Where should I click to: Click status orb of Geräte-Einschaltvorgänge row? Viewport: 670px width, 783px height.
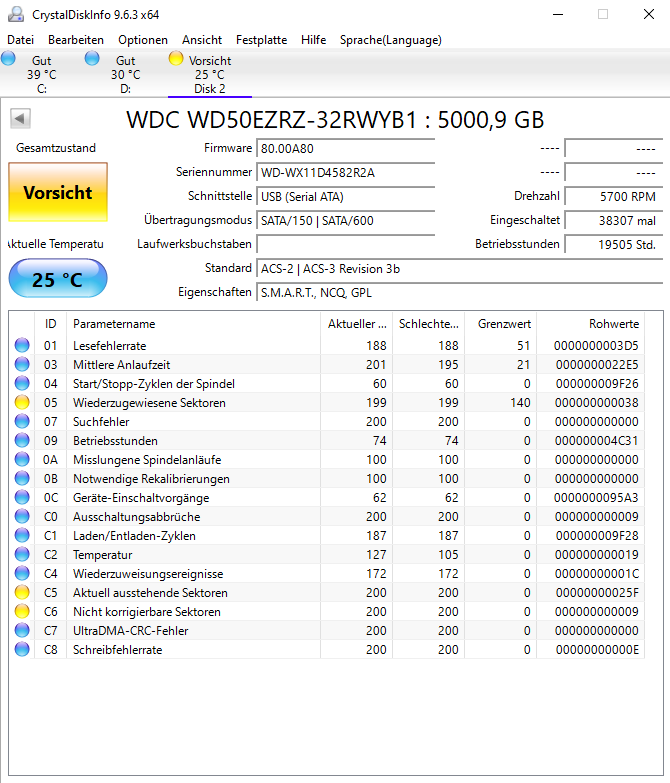22,497
